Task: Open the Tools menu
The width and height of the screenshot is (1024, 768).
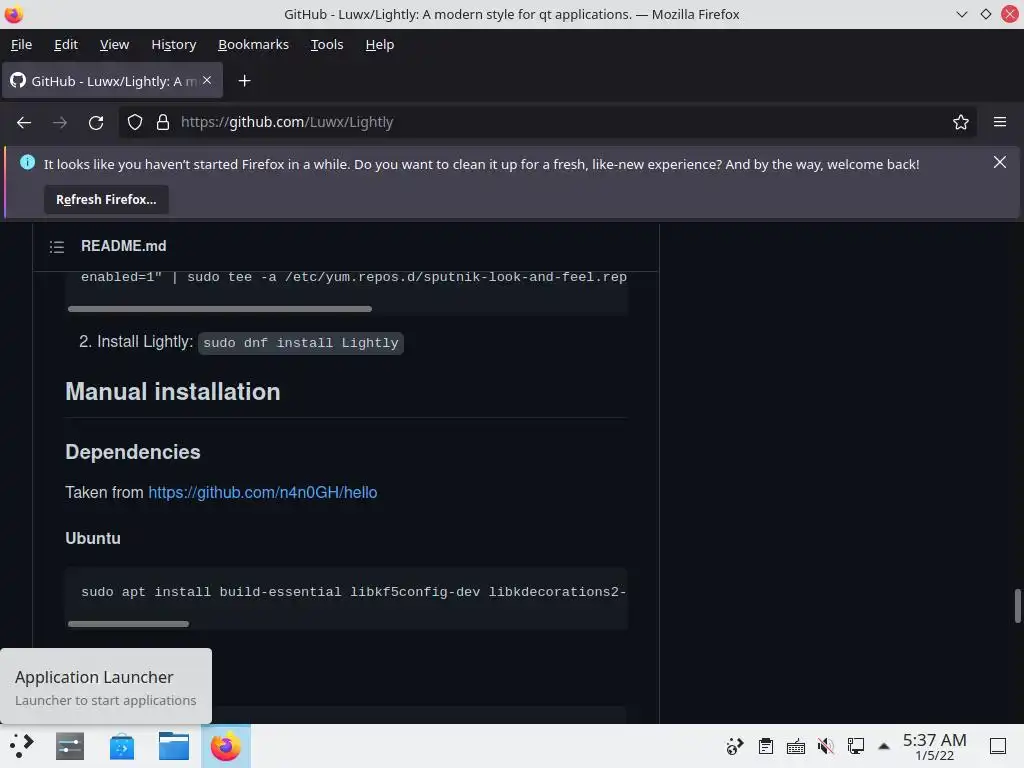Action: click(327, 44)
